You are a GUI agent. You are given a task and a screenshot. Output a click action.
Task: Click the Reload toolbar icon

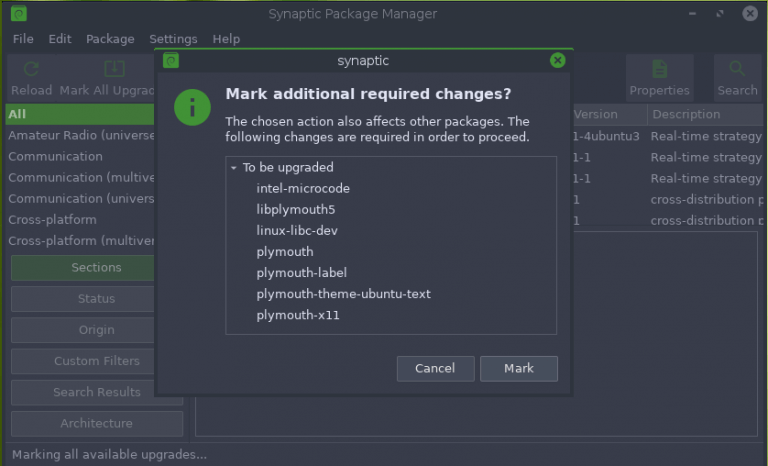coord(31,69)
